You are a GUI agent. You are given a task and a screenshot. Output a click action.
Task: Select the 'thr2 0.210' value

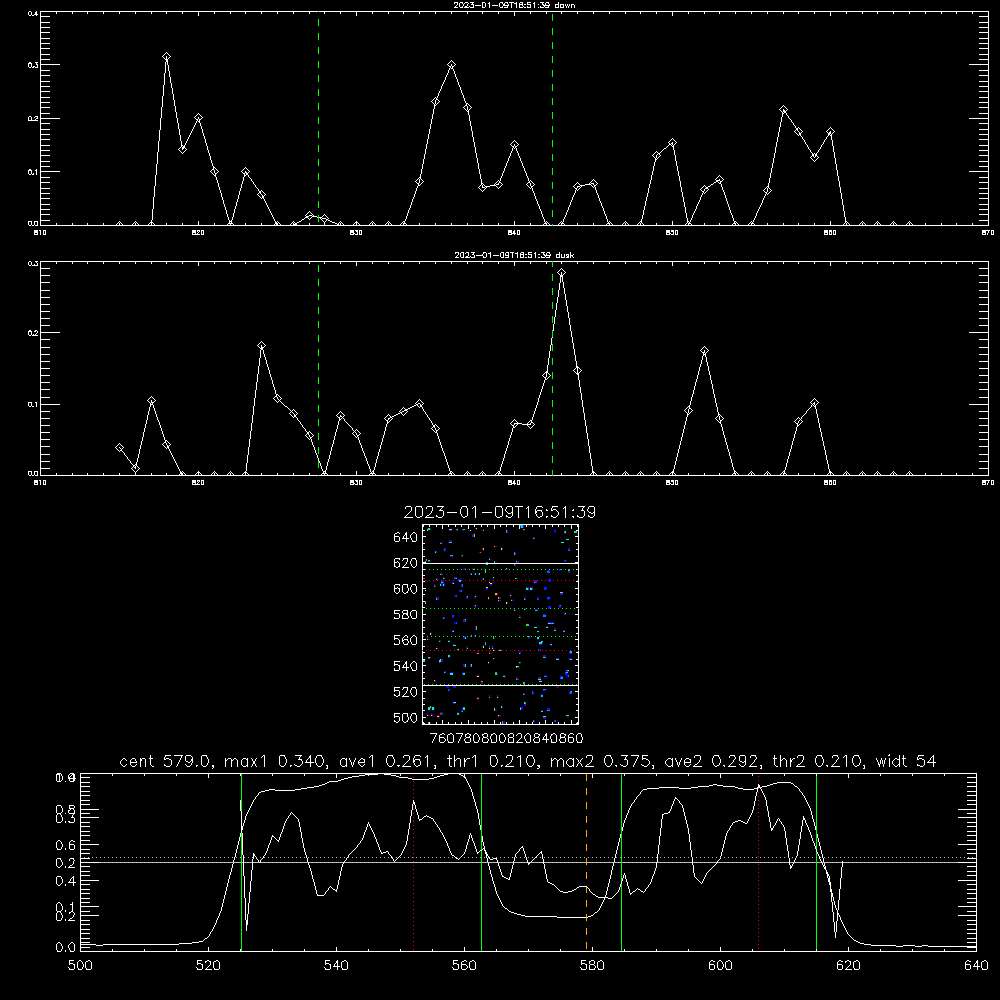point(818,761)
